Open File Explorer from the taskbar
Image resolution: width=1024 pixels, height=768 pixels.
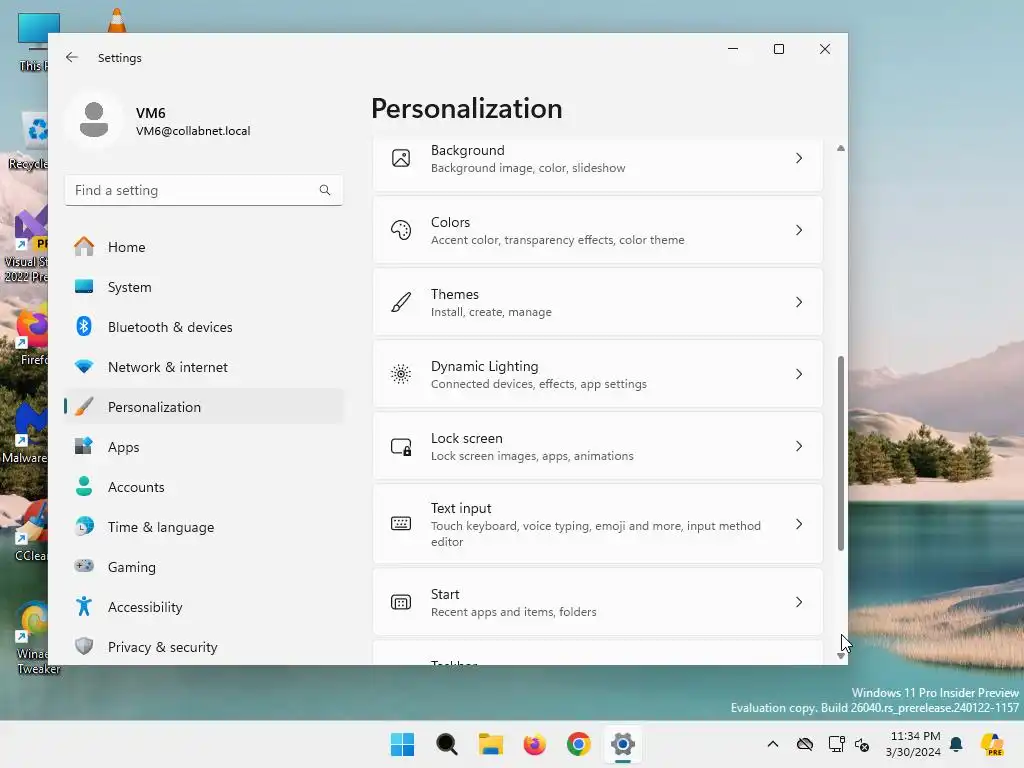point(490,744)
